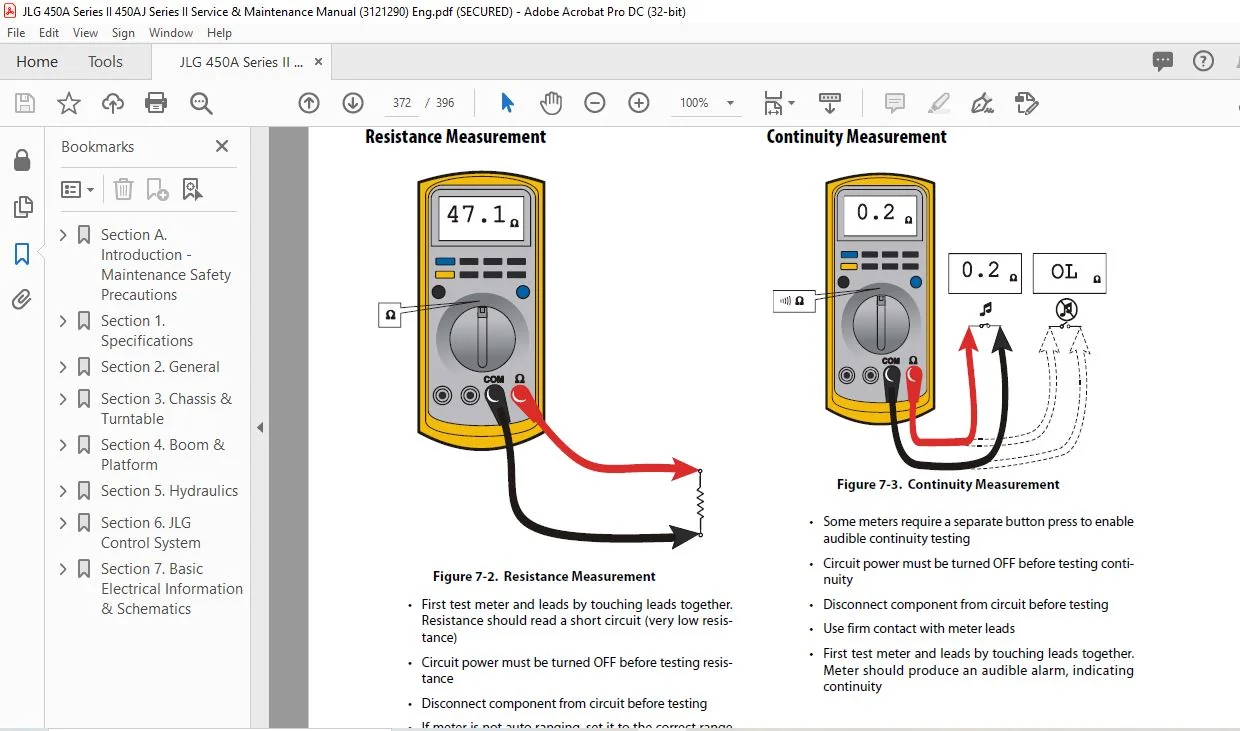
Task: Save the file using the floppy icon
Action: click(x=25, y=103)
